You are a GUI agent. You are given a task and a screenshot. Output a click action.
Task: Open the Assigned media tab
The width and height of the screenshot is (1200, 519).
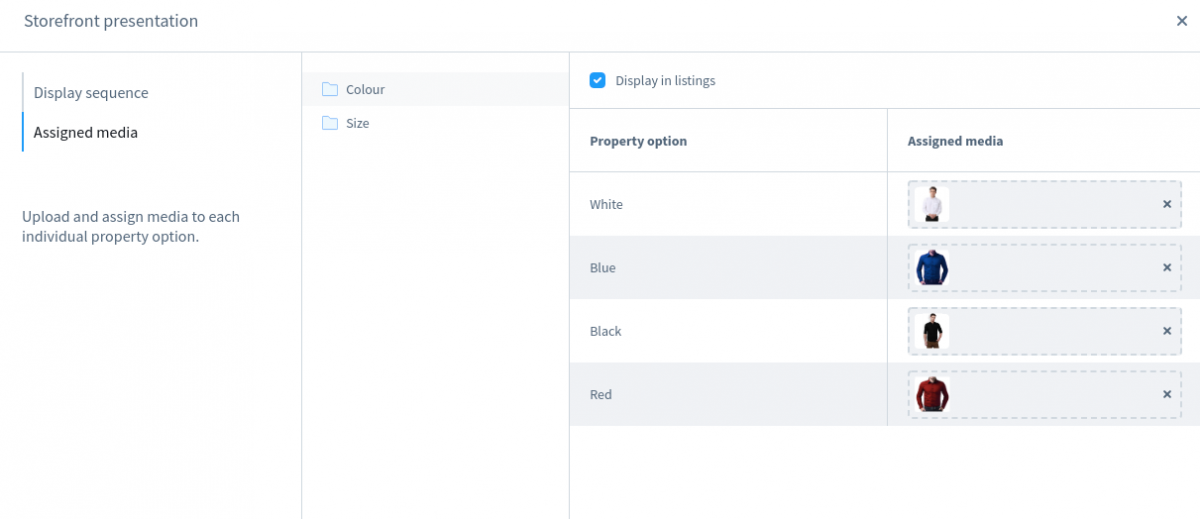[x=86, y=132]
